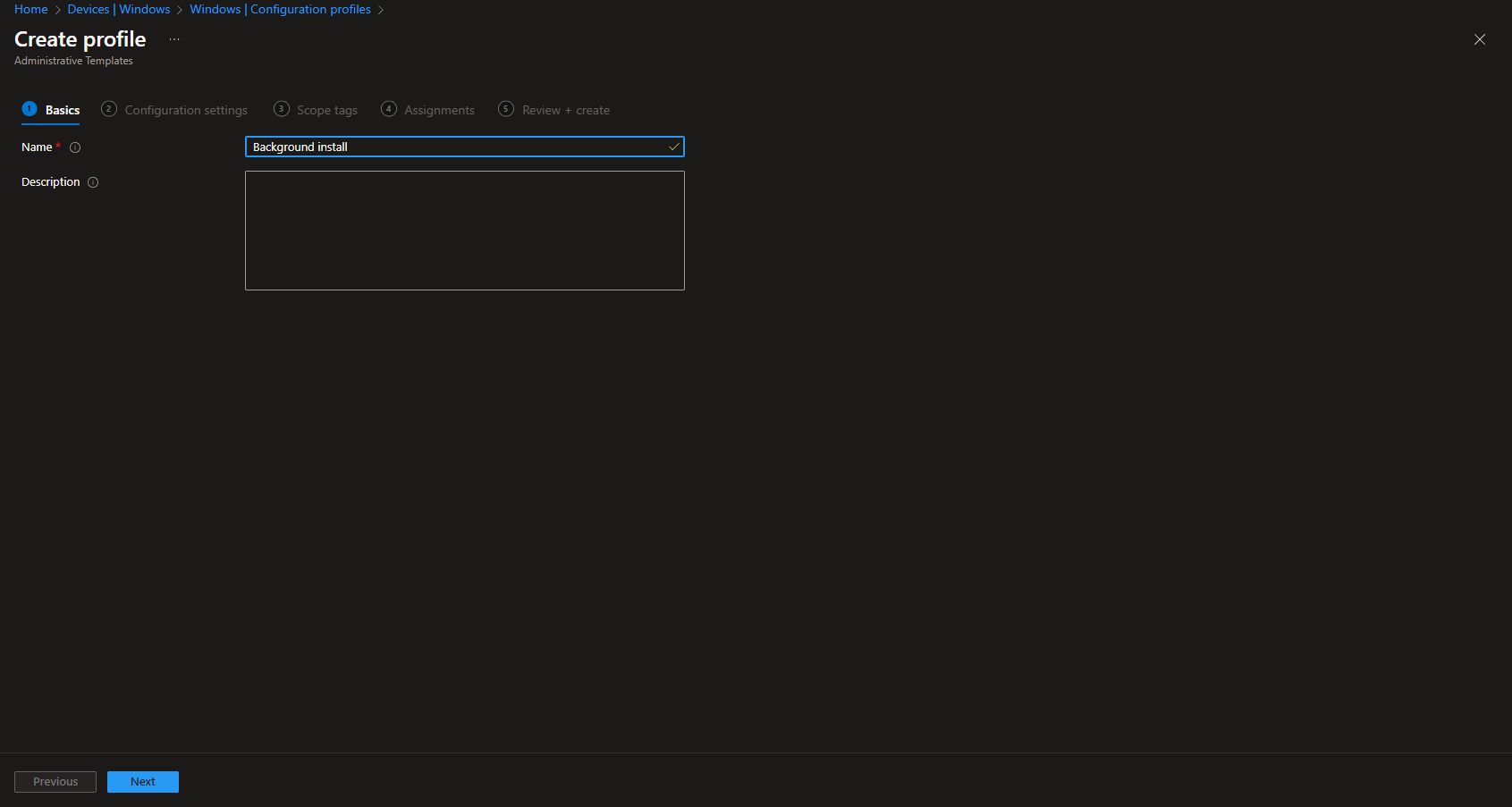Navigate to Home via the breadcrumb
Viewport: 1512px width, 807px height.
[x=30, y=9]
